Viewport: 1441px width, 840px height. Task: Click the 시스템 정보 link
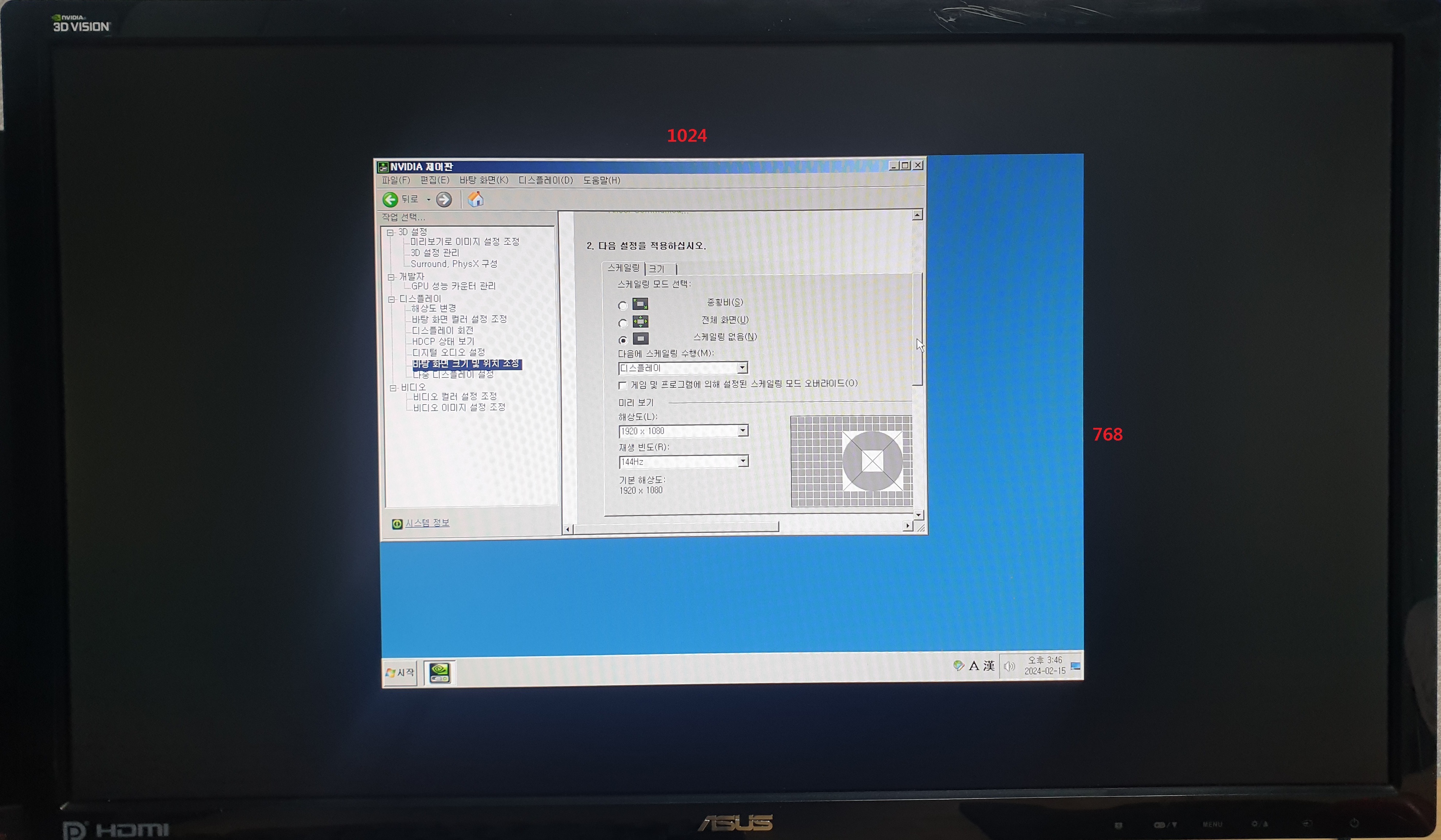(x=427, y=523)
